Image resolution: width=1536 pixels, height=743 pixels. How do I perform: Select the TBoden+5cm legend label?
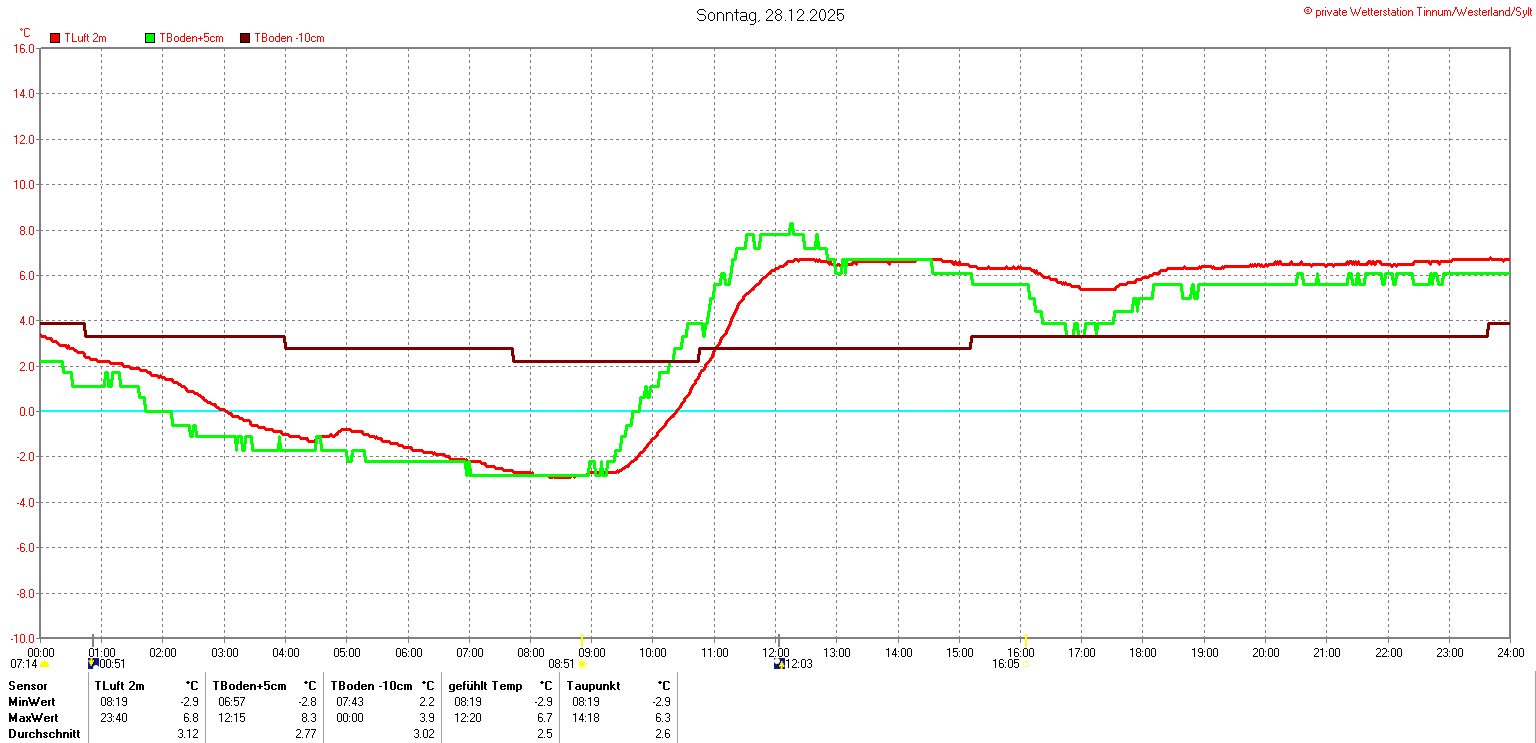[x=191, y=38]
